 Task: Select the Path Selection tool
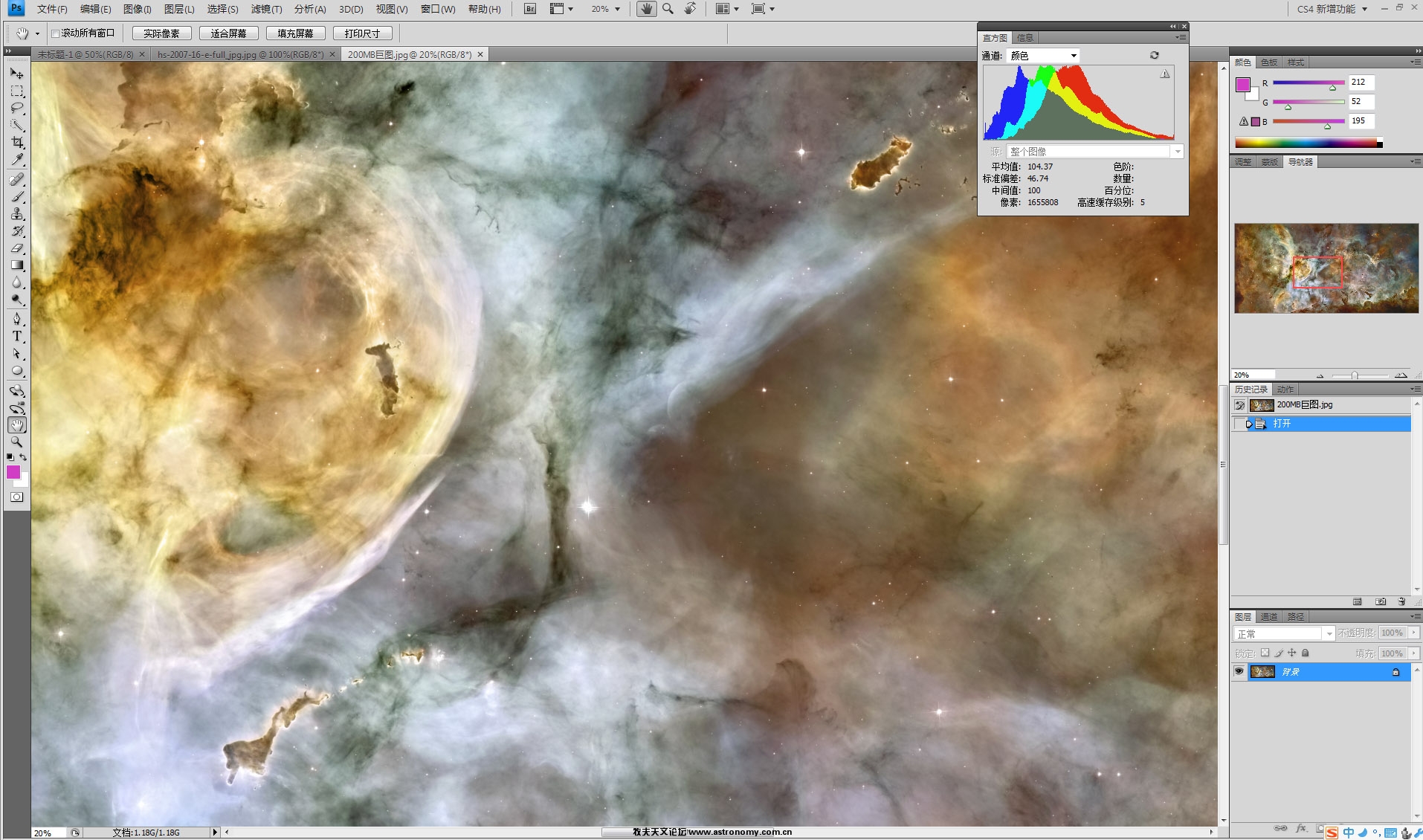(17, 354)
